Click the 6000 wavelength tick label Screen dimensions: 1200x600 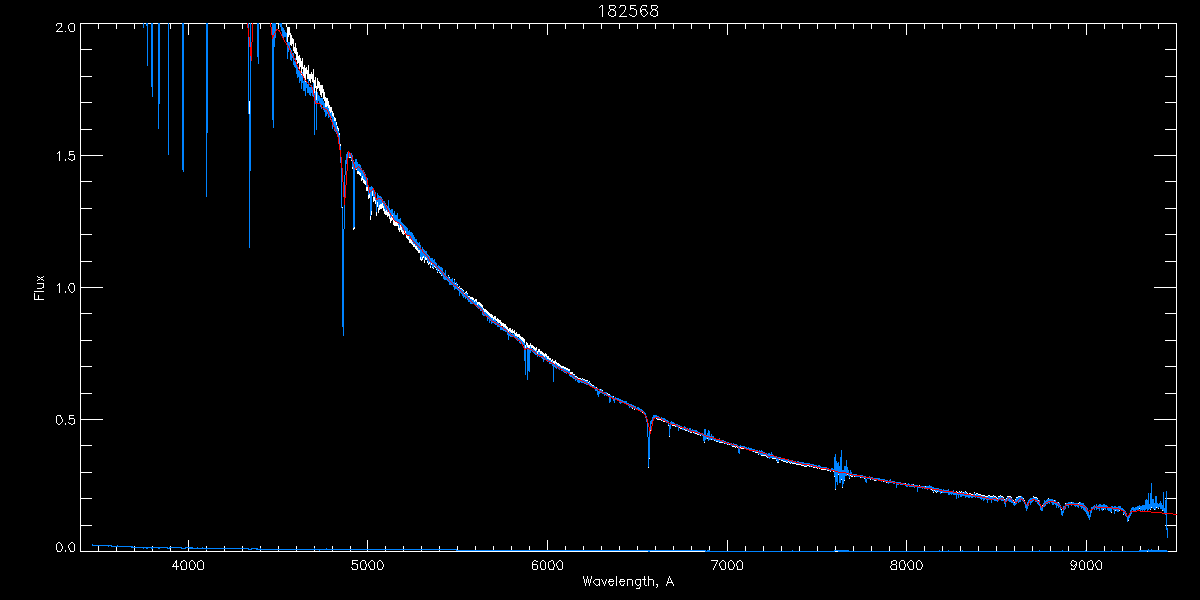(547, 564)
